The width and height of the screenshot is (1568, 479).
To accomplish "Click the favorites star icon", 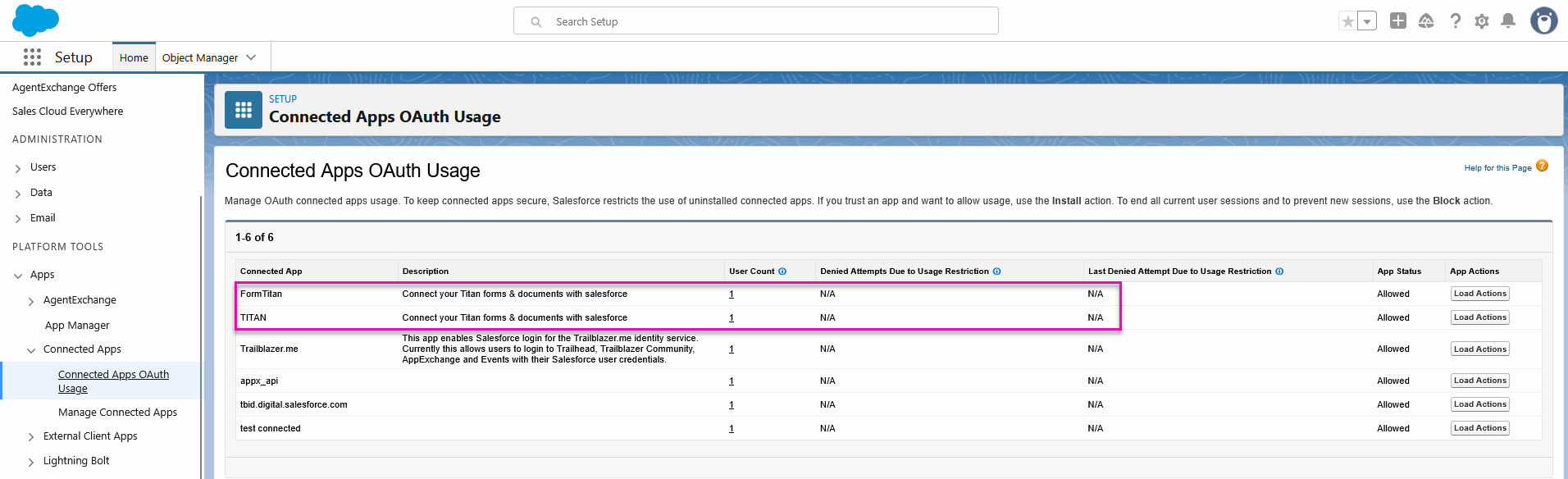I will (x=1347, y=21).
